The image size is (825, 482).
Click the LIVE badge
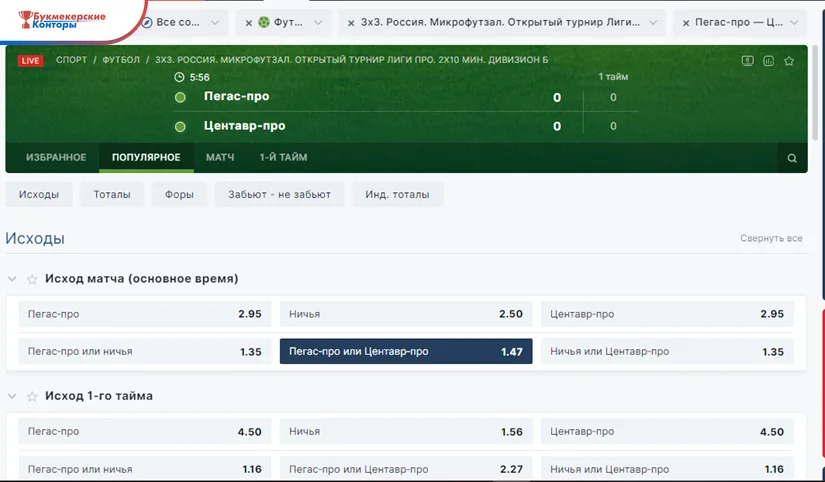coord(31,61)
